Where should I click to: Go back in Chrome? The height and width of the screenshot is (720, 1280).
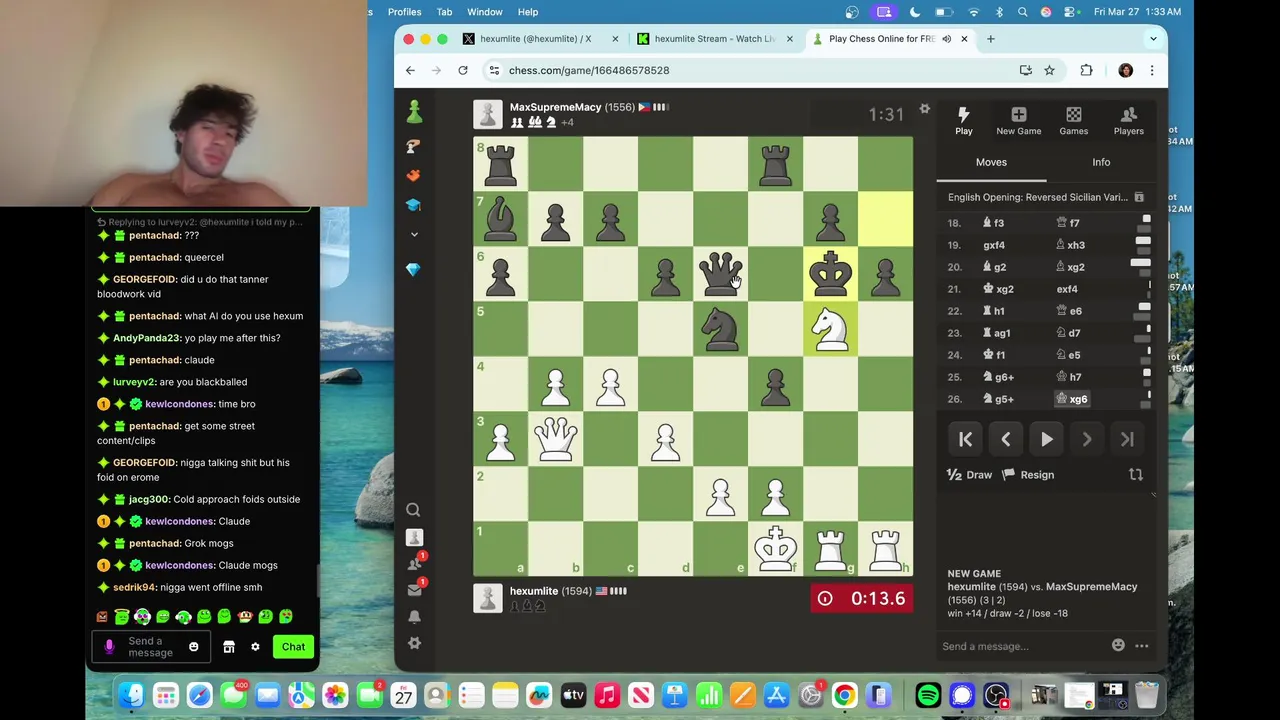coord(410,70)
